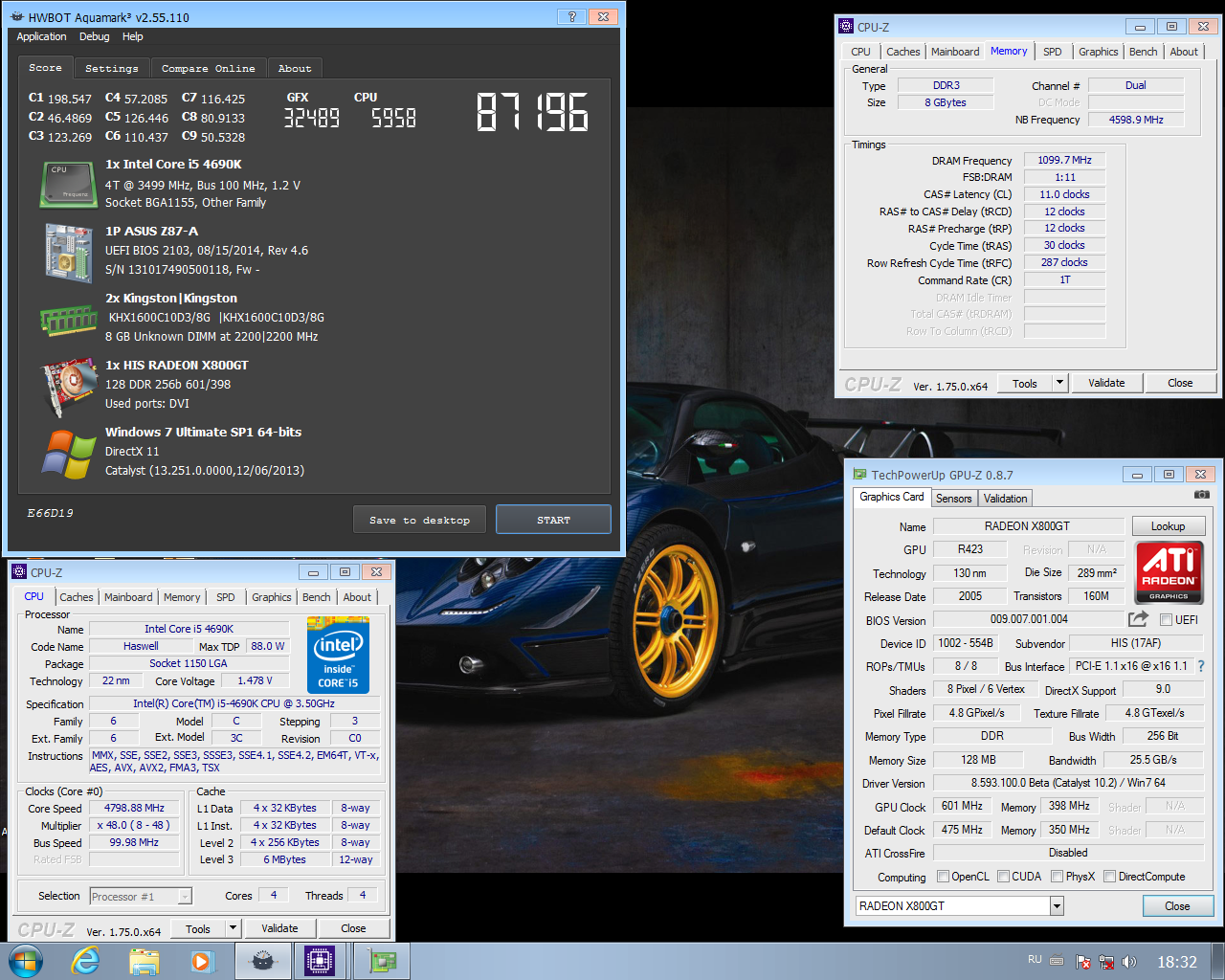Click the BIOS export share icon in GPU-Z
This screenshot has height=980, width=1225.
coord(1138,619)
